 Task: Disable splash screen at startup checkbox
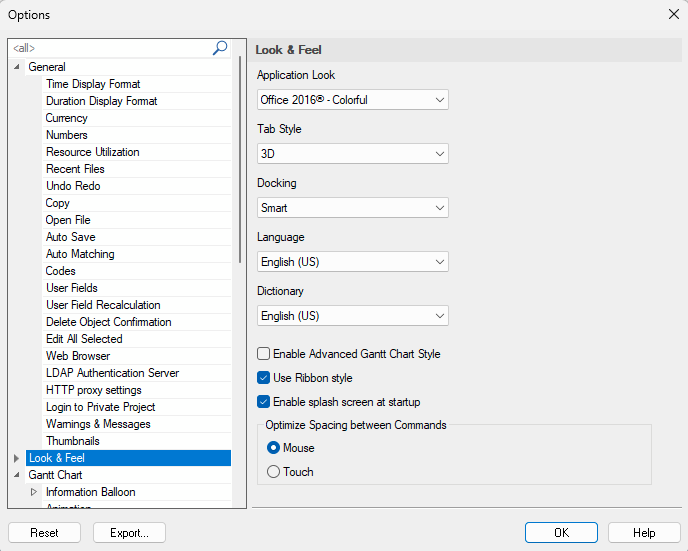point(264,402)
